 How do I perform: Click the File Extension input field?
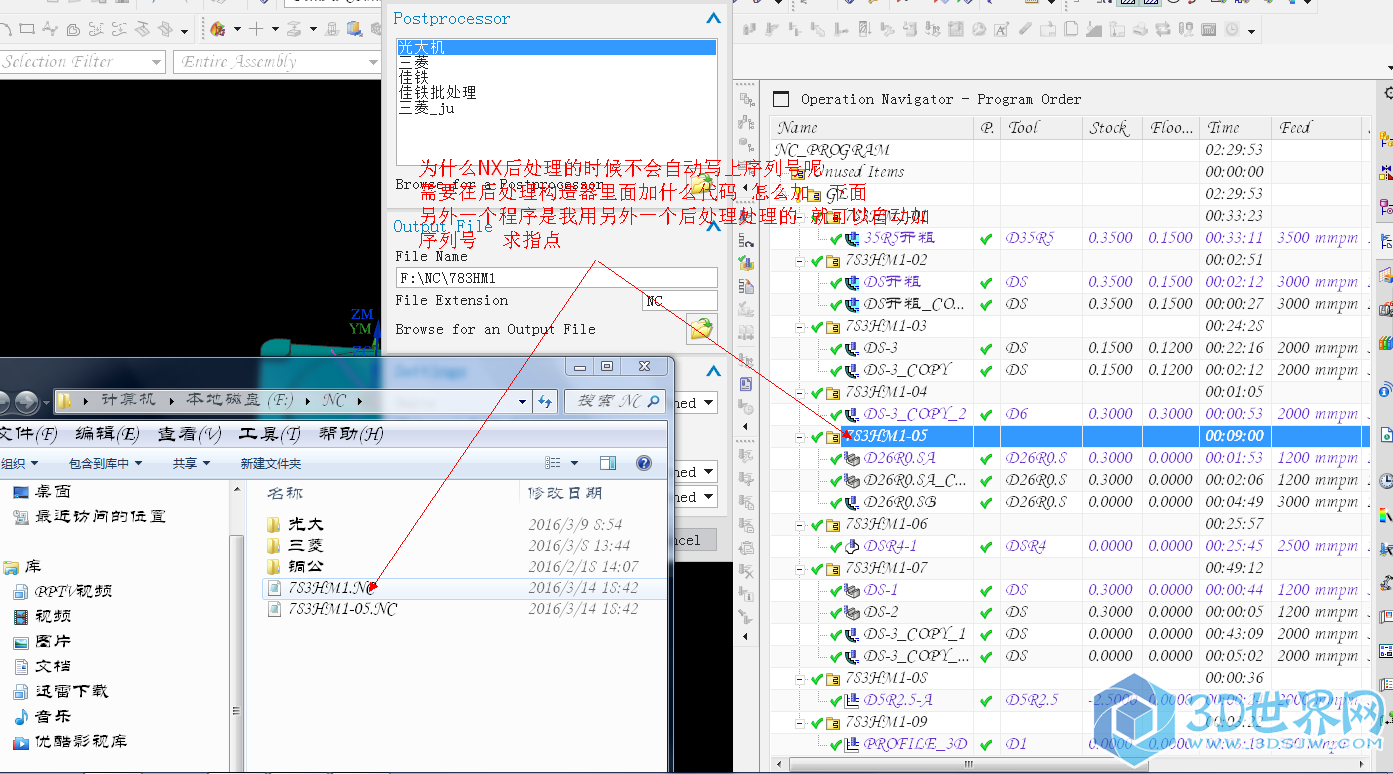680,301
